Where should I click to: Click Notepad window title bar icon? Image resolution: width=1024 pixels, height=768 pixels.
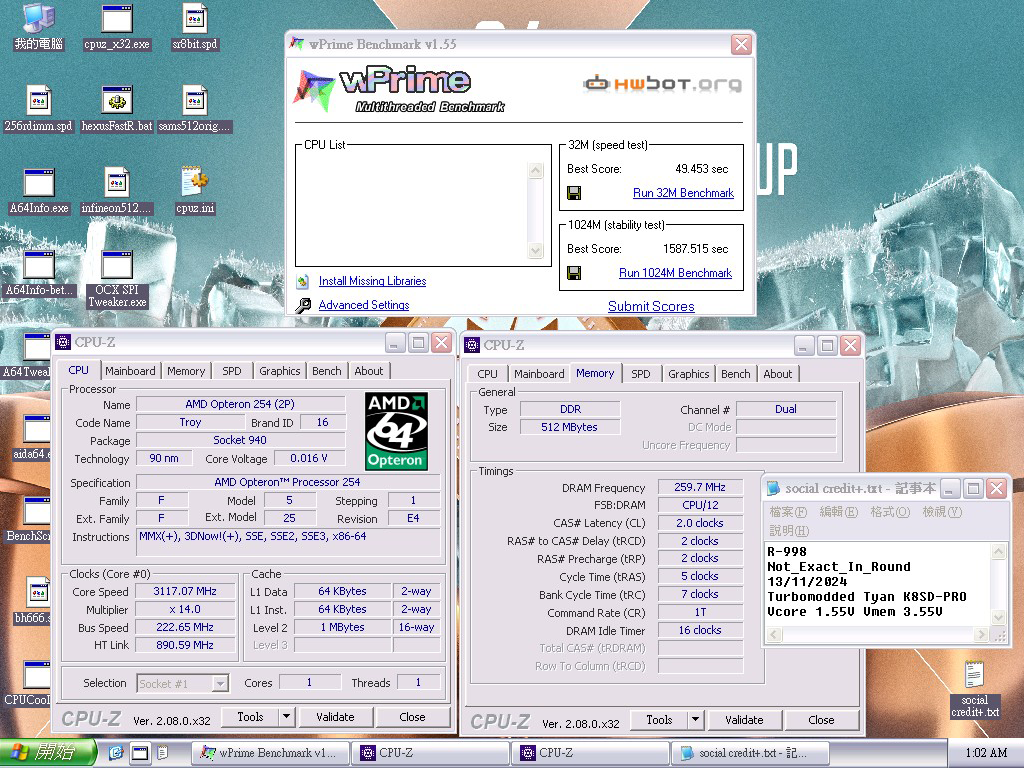(773, 488)
